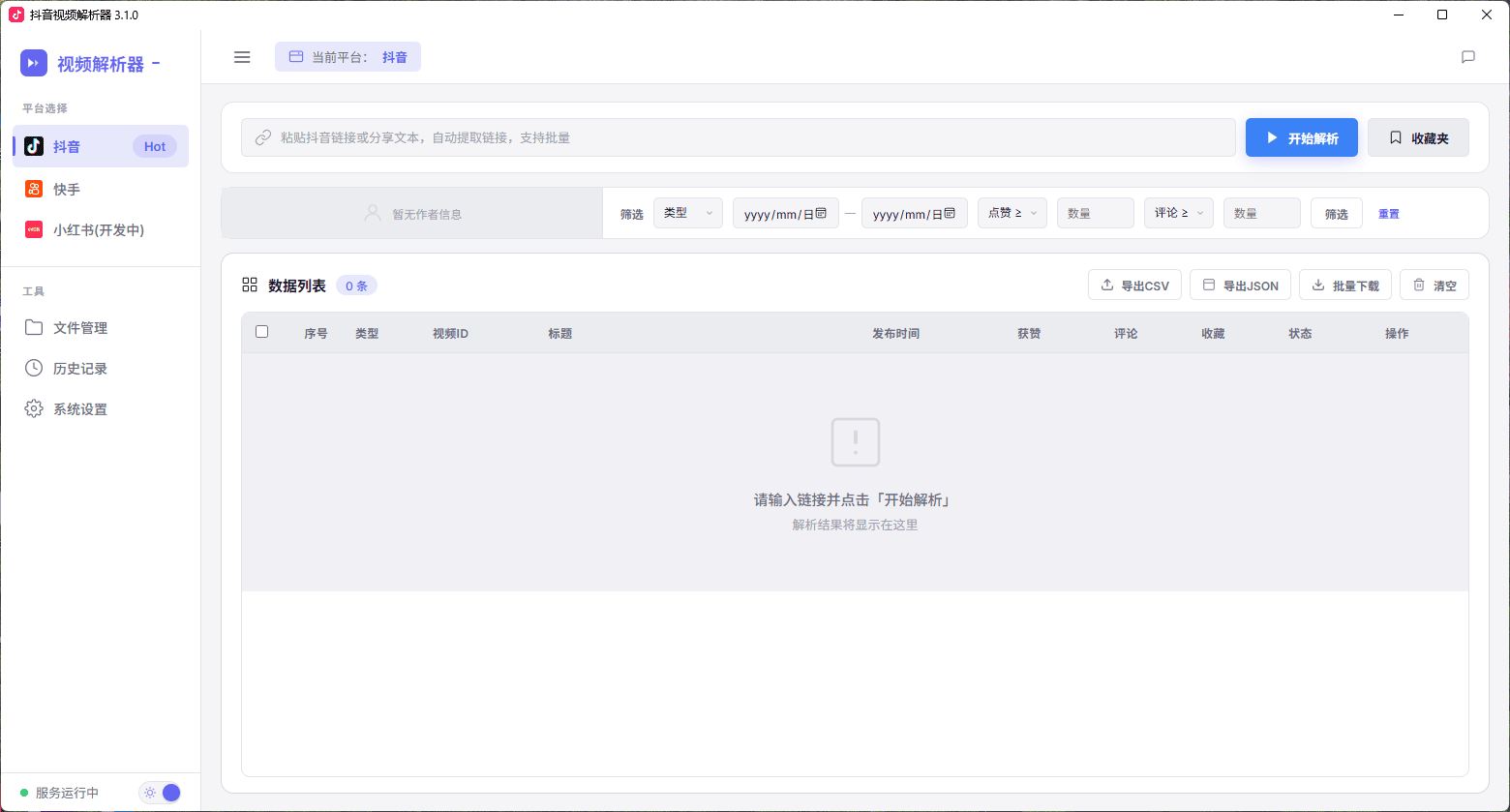Click the 导出JSON button
1510x812 pixels.
(1240, 285)
